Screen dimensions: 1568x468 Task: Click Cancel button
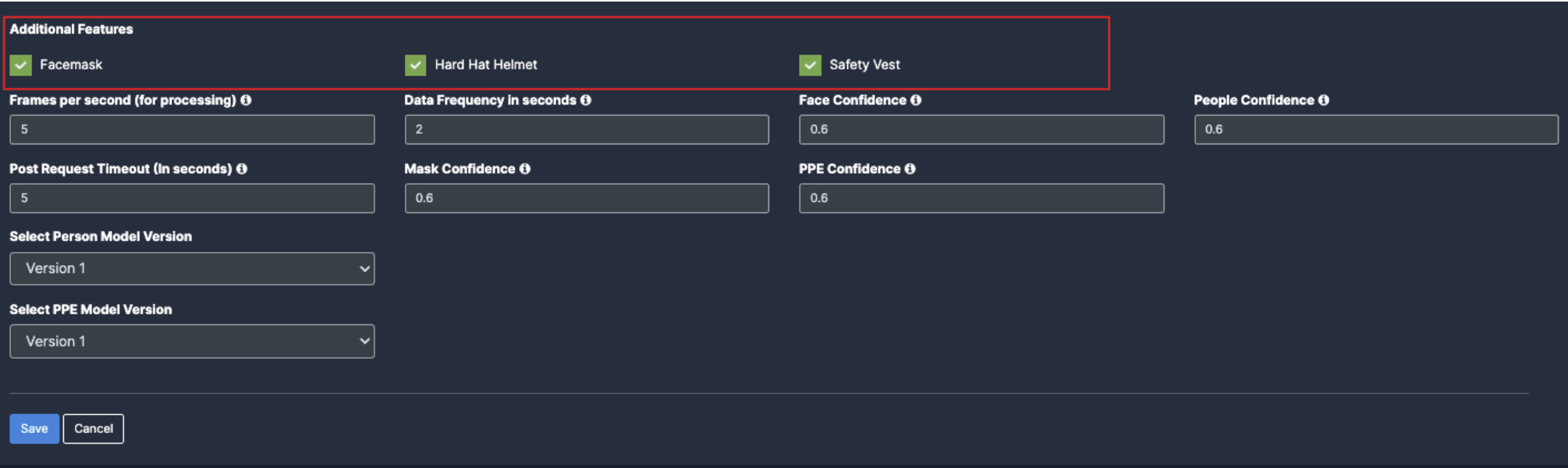[94, 429]
